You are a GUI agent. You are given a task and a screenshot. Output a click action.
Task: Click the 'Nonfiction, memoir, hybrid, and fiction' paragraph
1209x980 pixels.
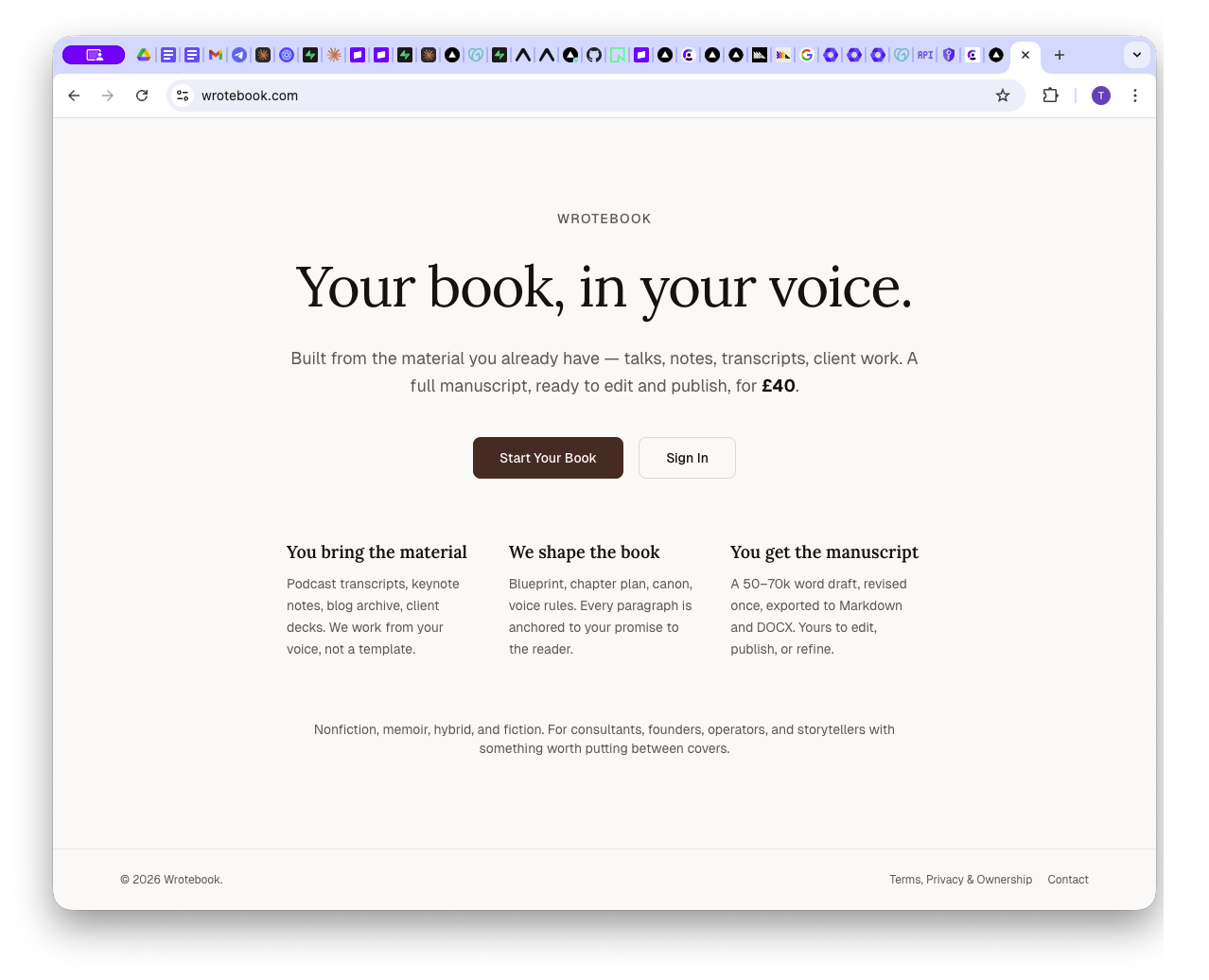point(604,739)
